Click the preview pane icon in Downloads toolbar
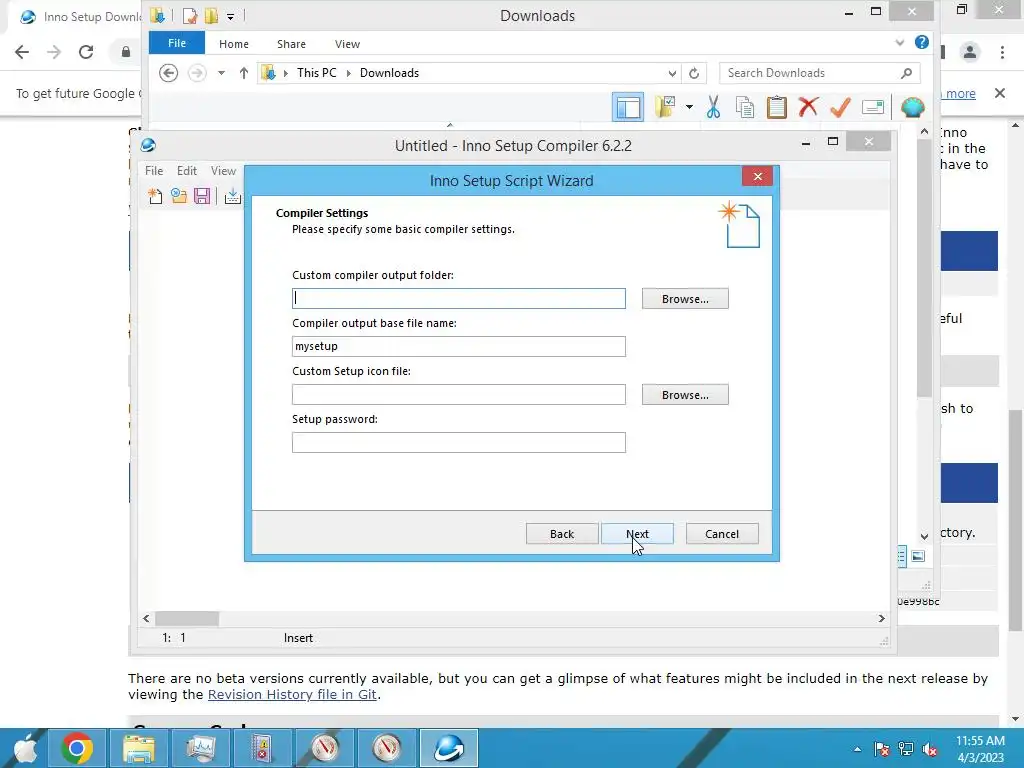 (628, 107)
